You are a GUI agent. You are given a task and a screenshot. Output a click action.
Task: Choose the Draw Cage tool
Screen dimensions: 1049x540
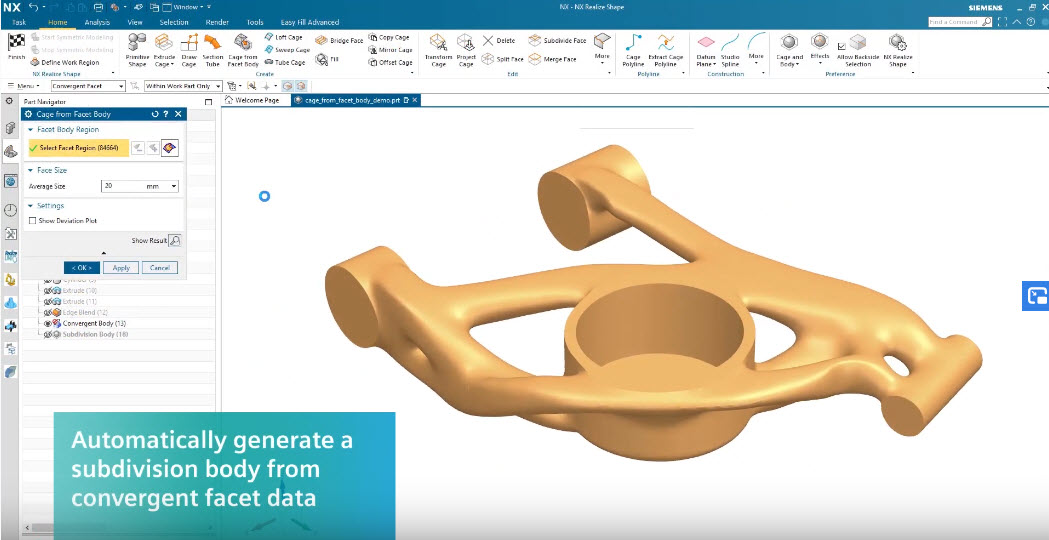point(189,48)
